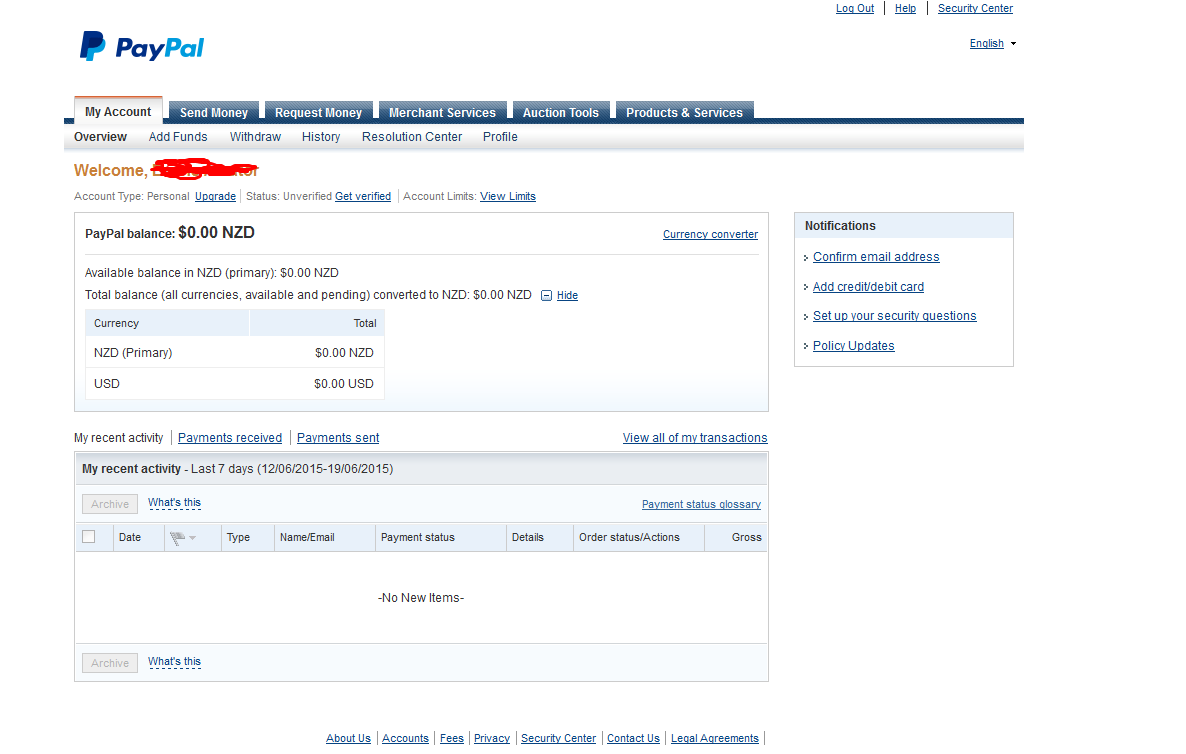This screenshot has height=754, width=1186.
Task: Open Add credit/debit card notification
Action: tap(868, 287)
